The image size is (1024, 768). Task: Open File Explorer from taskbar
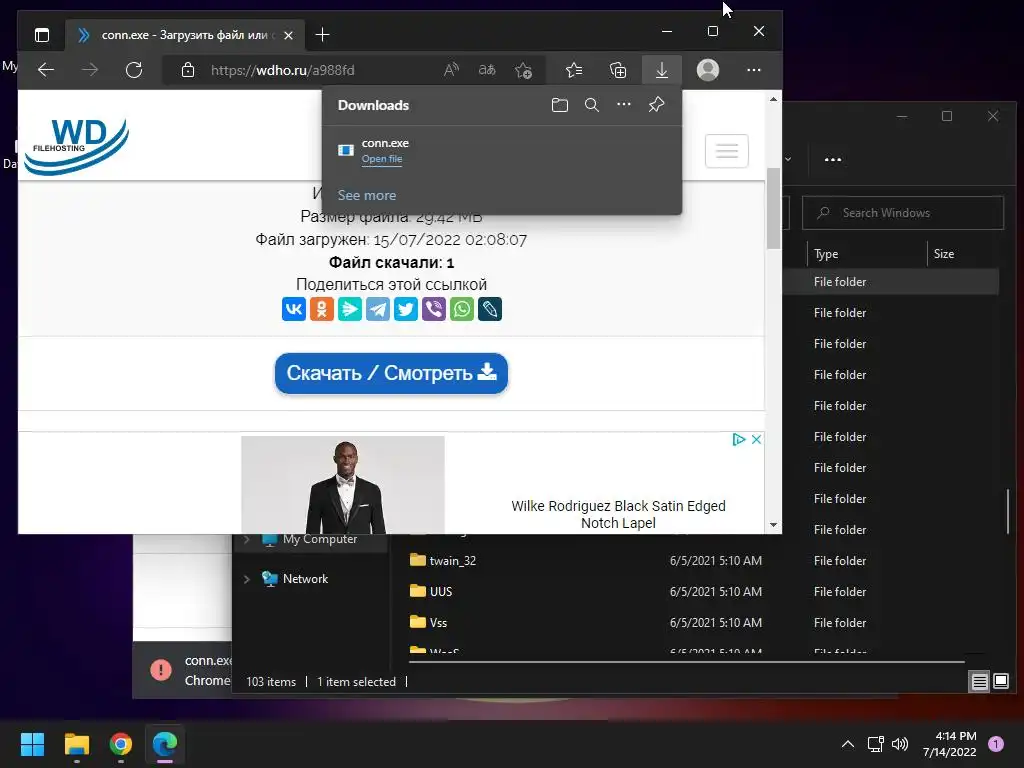76,744
